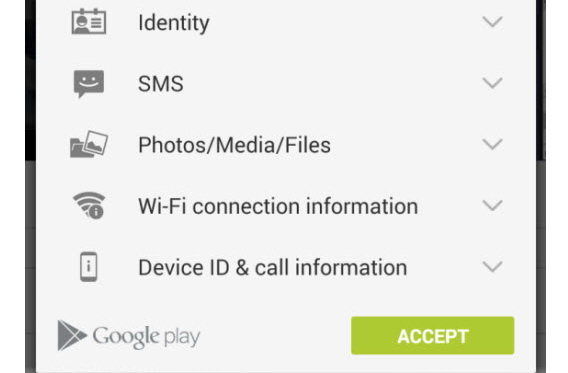The height and width of the screenshot is (373, 568).
Task: Tap the Photos/Media/Files folder picture icon
Action: coord(89,144)
